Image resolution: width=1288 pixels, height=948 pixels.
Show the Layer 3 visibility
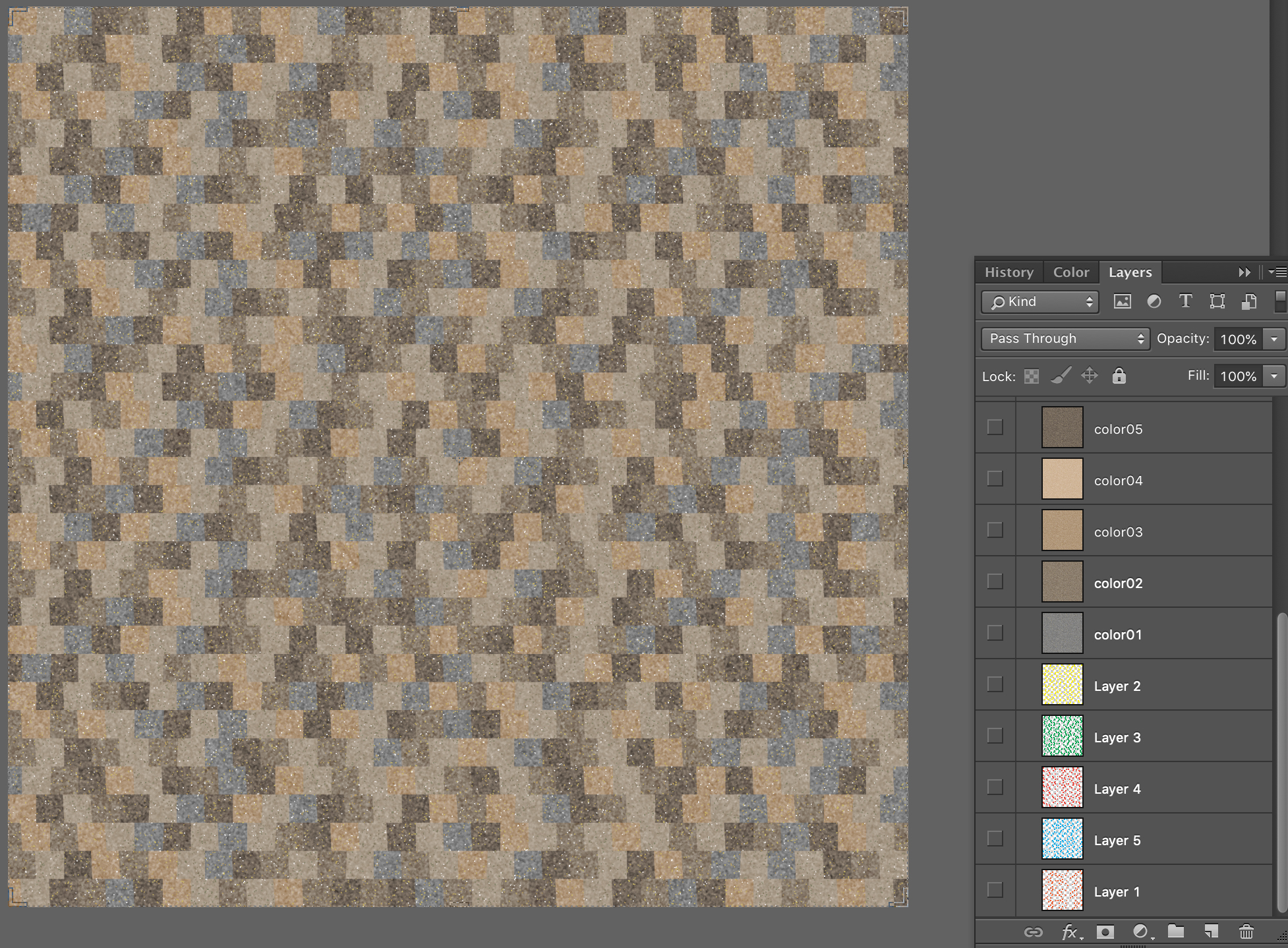(995, 736)
